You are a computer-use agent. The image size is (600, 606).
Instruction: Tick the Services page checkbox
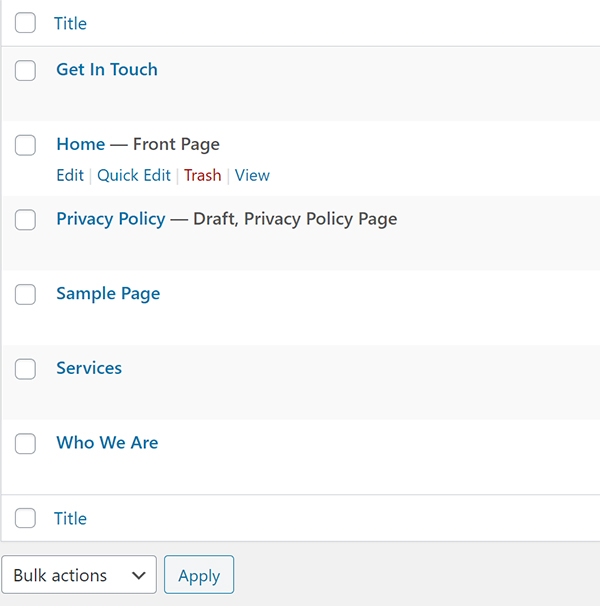pyautogui.click(x=26, y=369)
